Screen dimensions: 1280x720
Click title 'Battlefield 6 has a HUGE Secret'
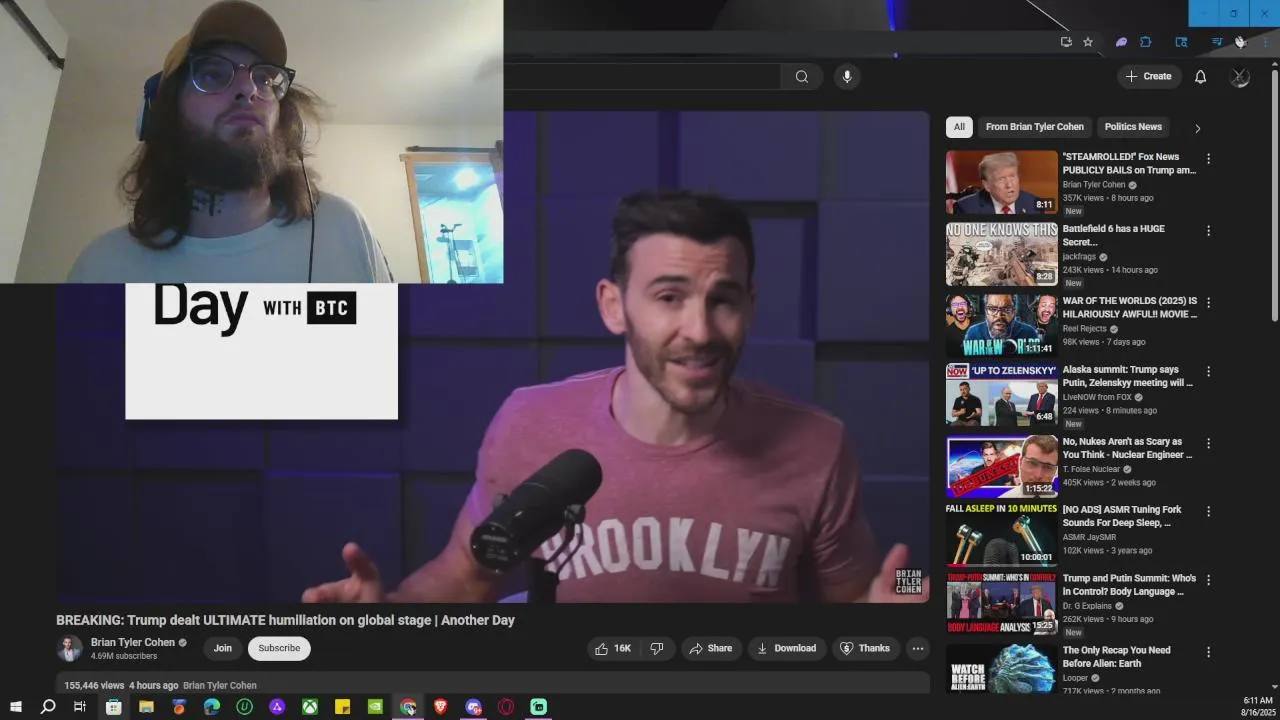(1113, 235)
